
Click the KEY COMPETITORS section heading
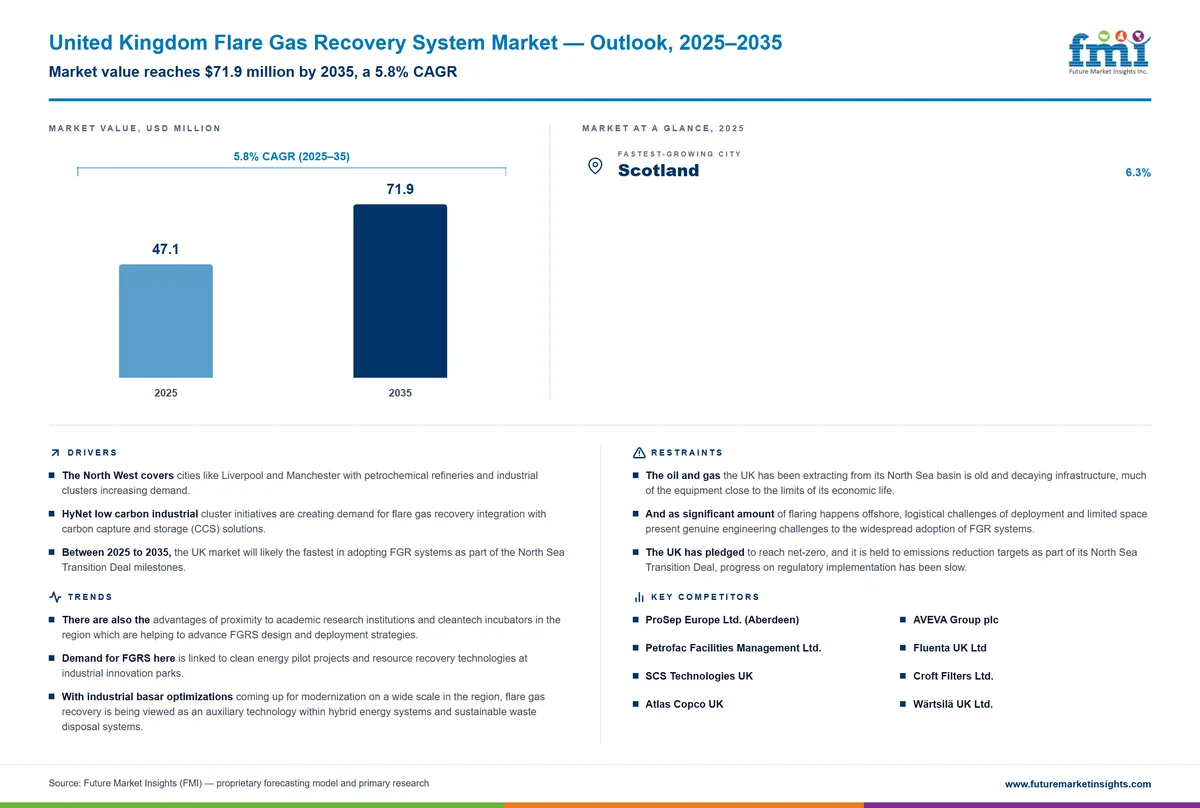coord(705,597)
